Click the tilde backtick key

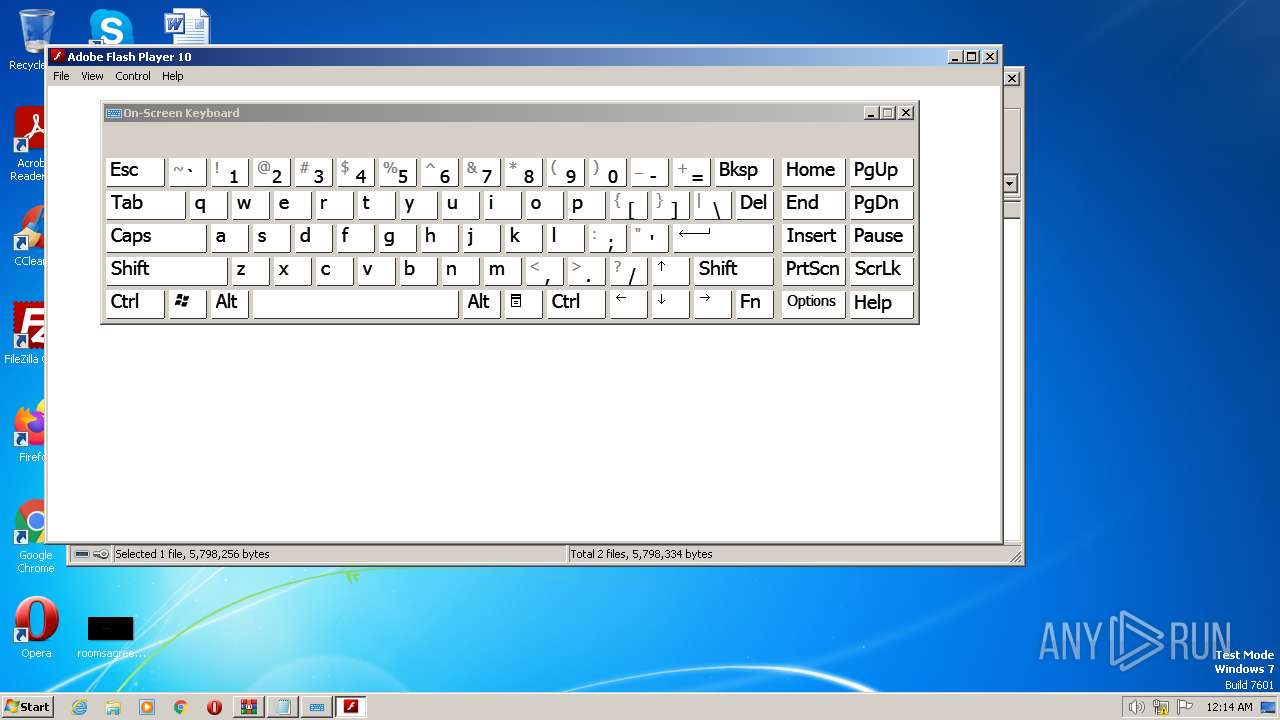point(187,171)
